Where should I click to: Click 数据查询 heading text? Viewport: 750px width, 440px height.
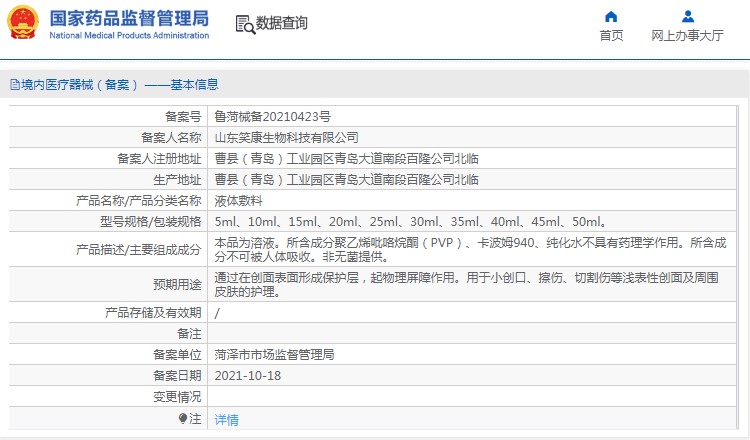click(282, 23)
